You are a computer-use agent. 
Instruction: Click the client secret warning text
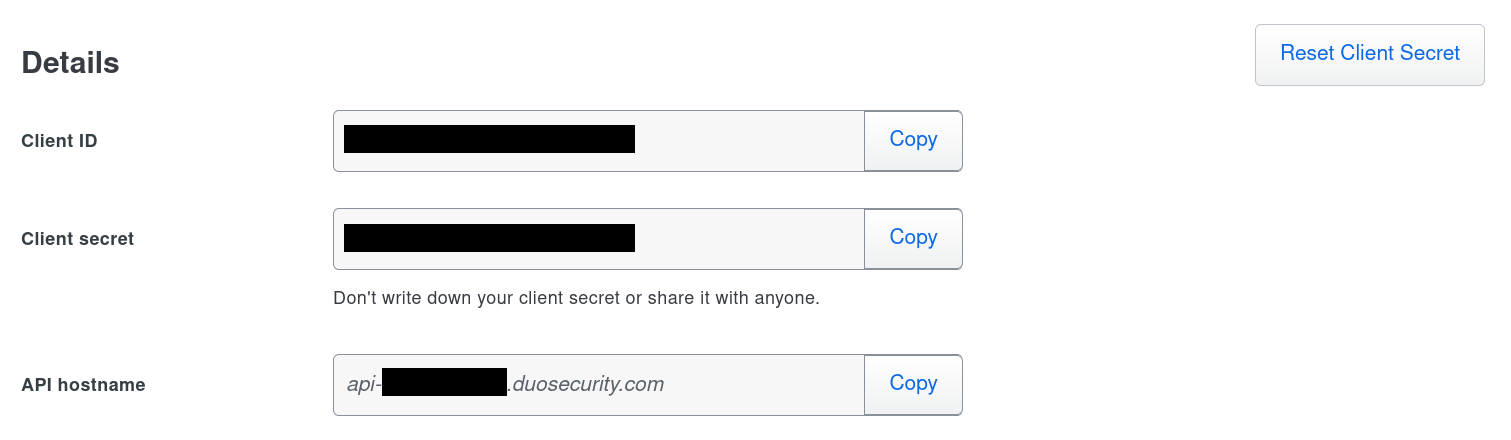click(x=576, y=298)
